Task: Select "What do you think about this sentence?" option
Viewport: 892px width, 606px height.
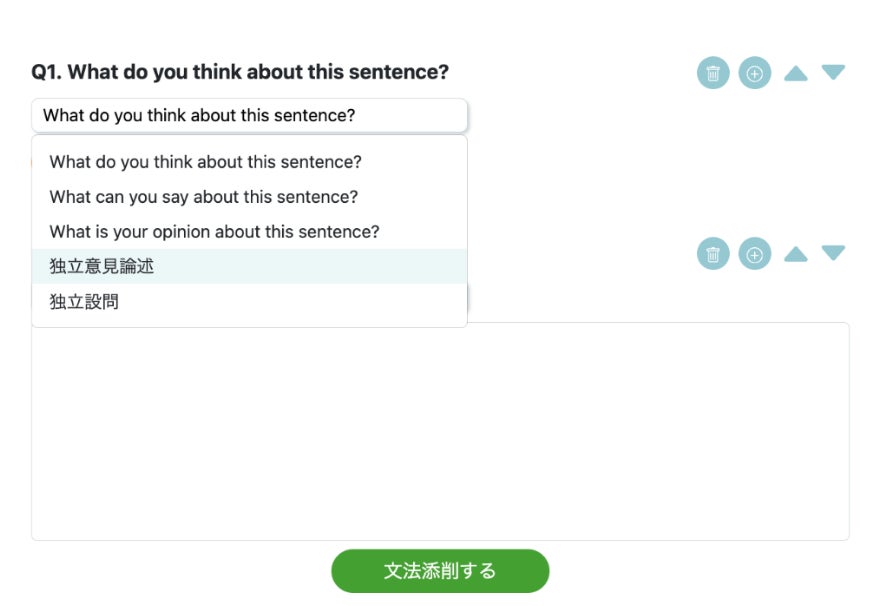Action: pyautogui.click(x=205, y=162)
